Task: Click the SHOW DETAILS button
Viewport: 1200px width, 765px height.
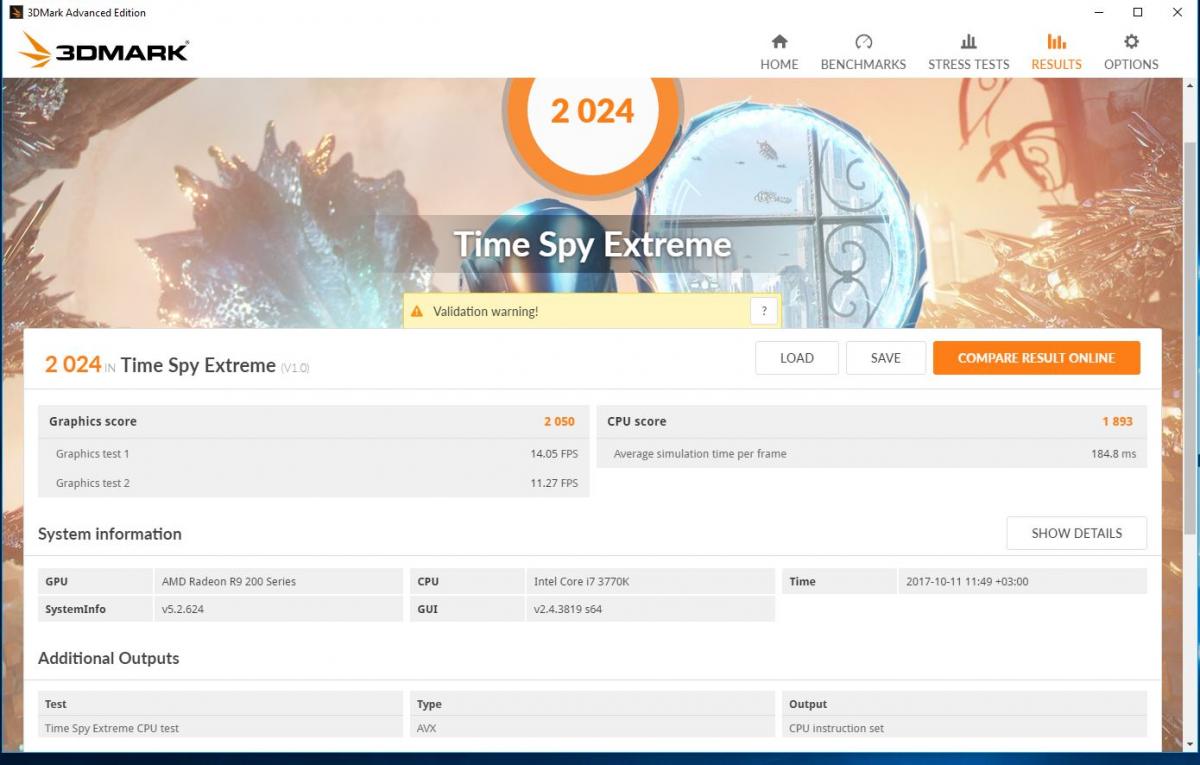Action: coord(1076,533)
